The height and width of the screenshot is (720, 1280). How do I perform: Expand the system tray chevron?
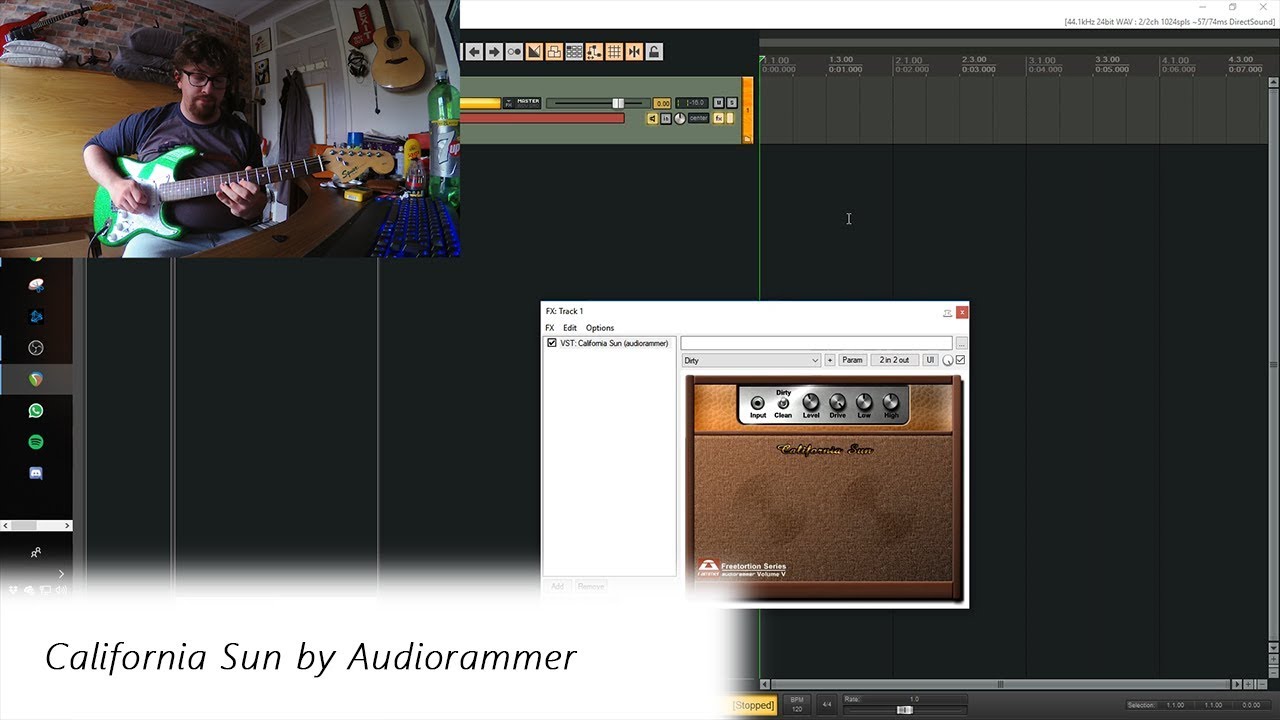pyautogui.click(x=61, y=574)
